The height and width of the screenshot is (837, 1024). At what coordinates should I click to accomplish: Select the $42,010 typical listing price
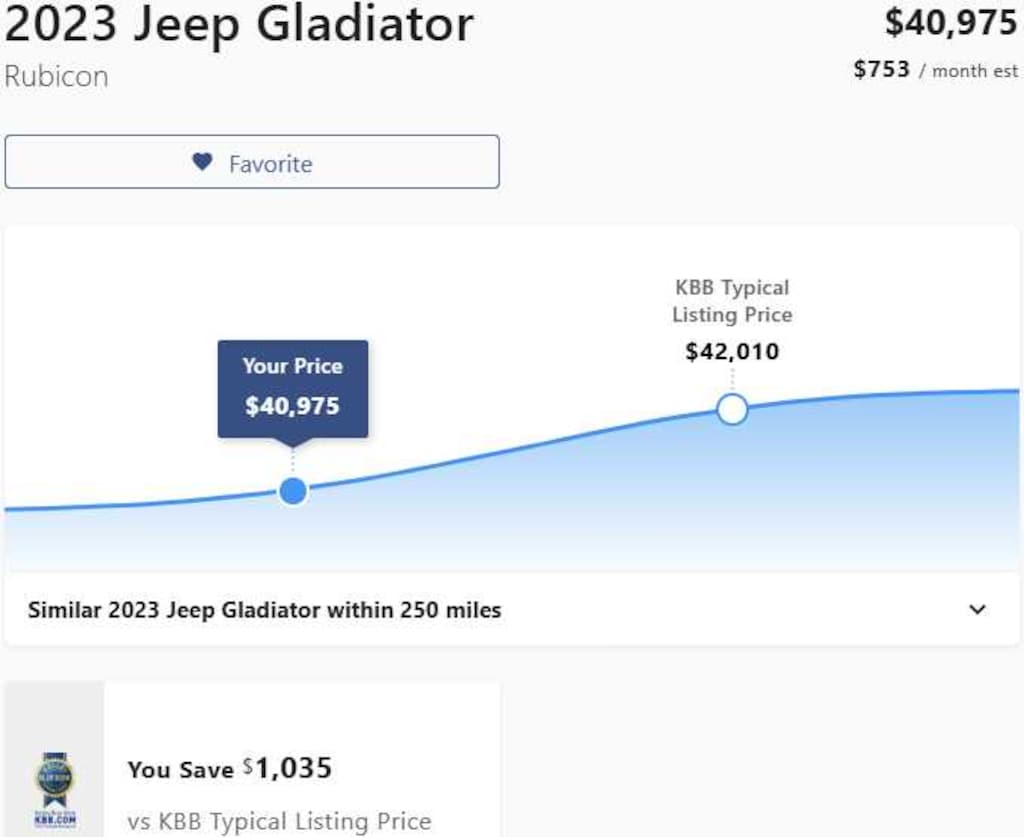click(x=732, y=352)
